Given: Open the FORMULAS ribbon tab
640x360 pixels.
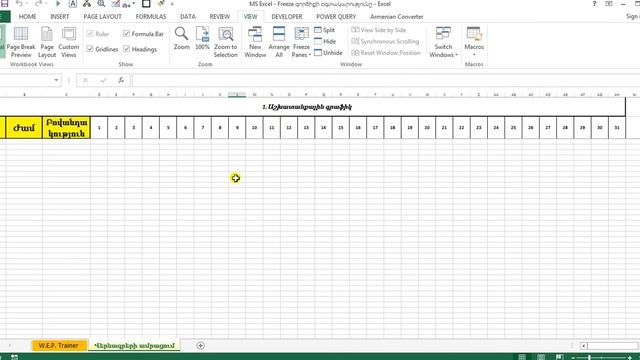Looking at the screenshot, I should pyautogui.click(x=151, y=16).
